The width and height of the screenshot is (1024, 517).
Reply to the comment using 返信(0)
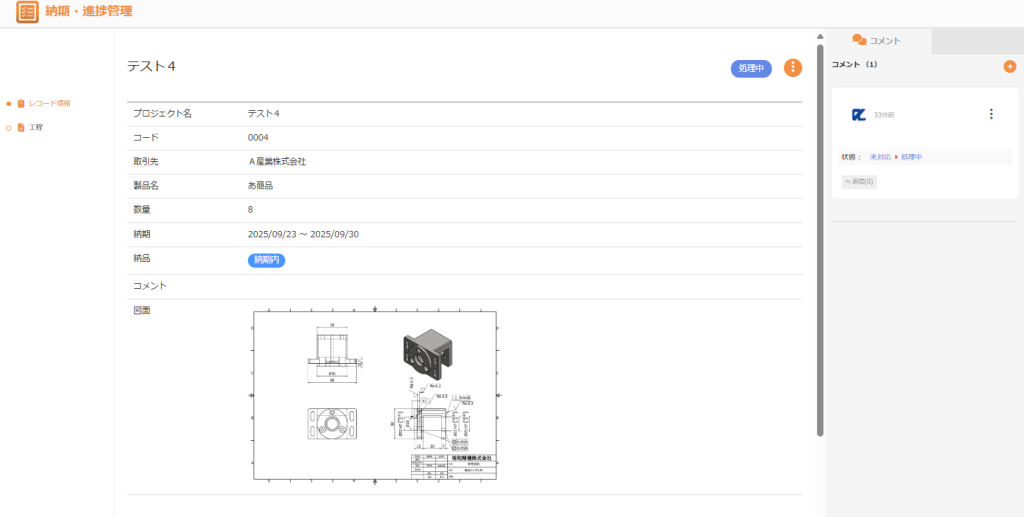(860, 182)
